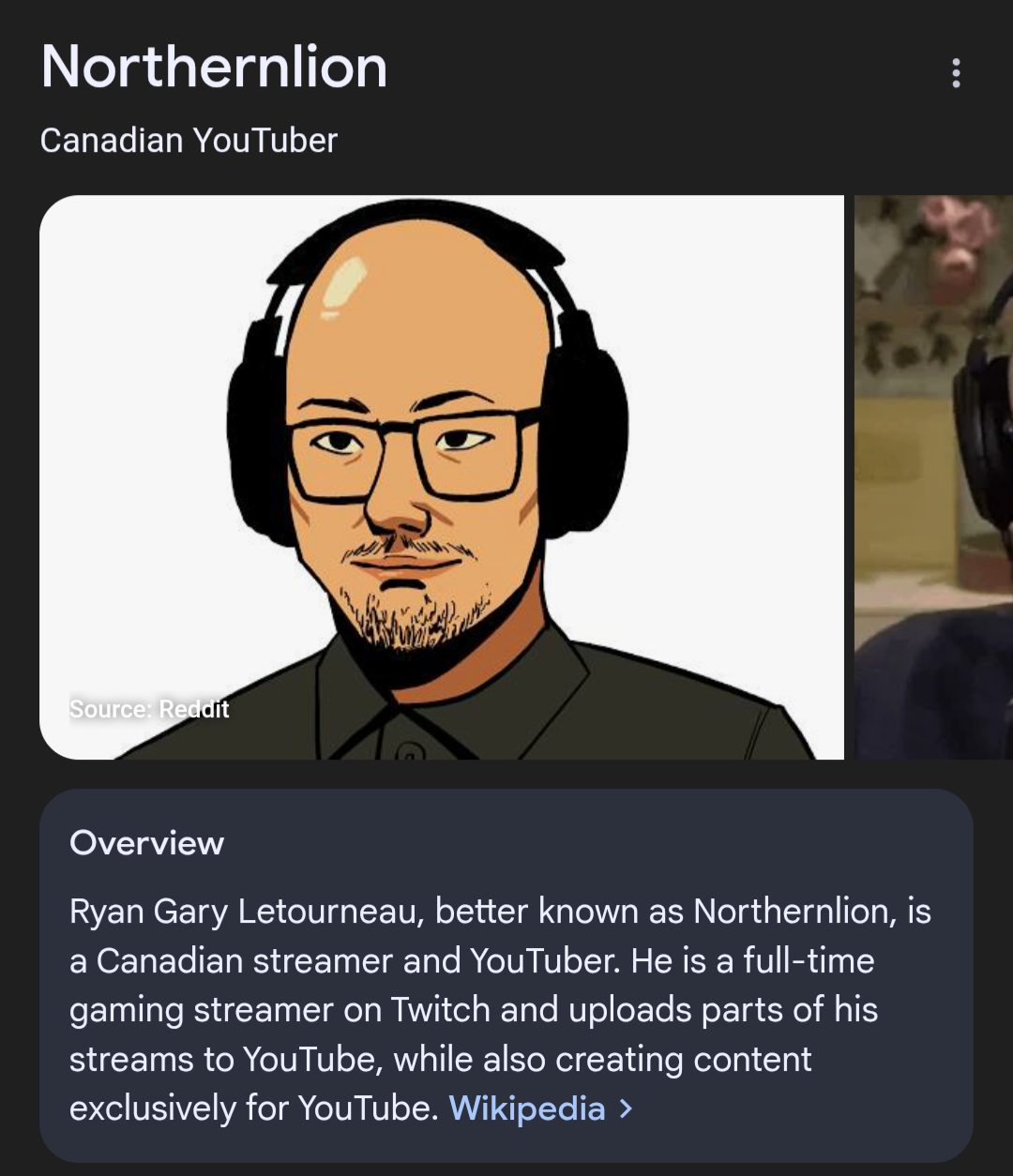Tap the chevron arrow beside Wikipedia
Screen dimensions: 1013x1176
tap(627, 1109)
